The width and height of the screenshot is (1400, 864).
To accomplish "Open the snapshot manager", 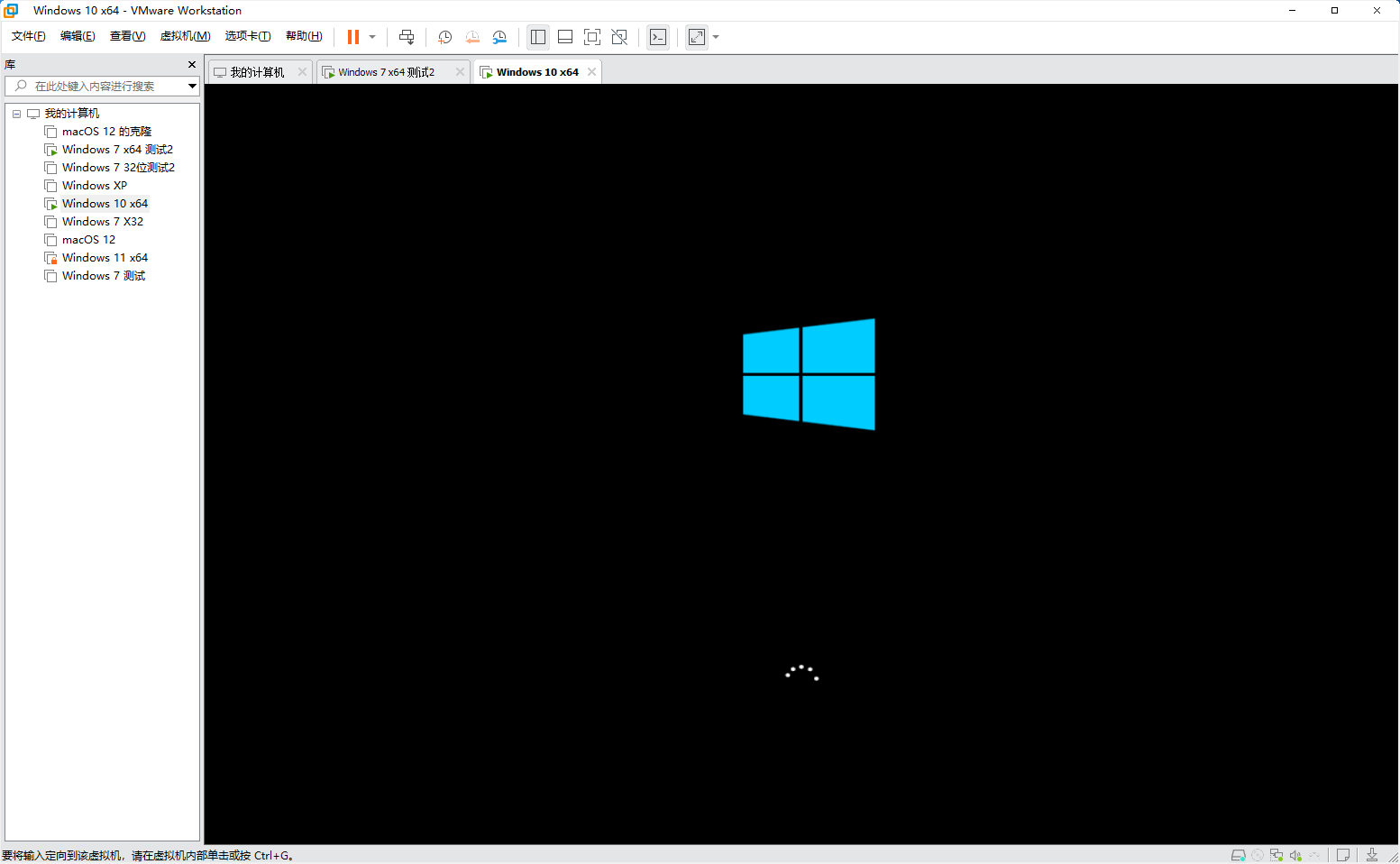I will click(x=499, y=37).
